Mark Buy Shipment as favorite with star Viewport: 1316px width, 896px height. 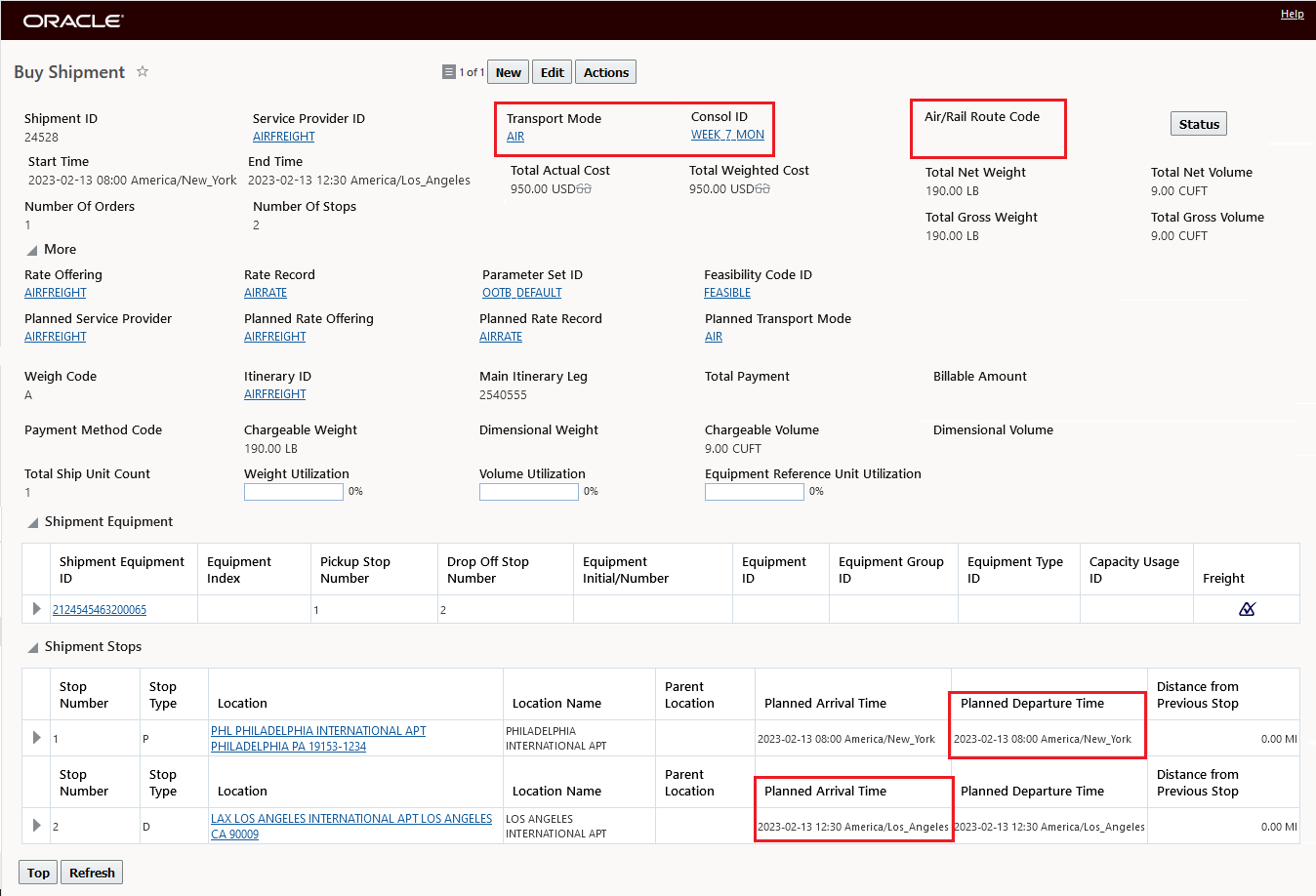[x=143, y=71]
